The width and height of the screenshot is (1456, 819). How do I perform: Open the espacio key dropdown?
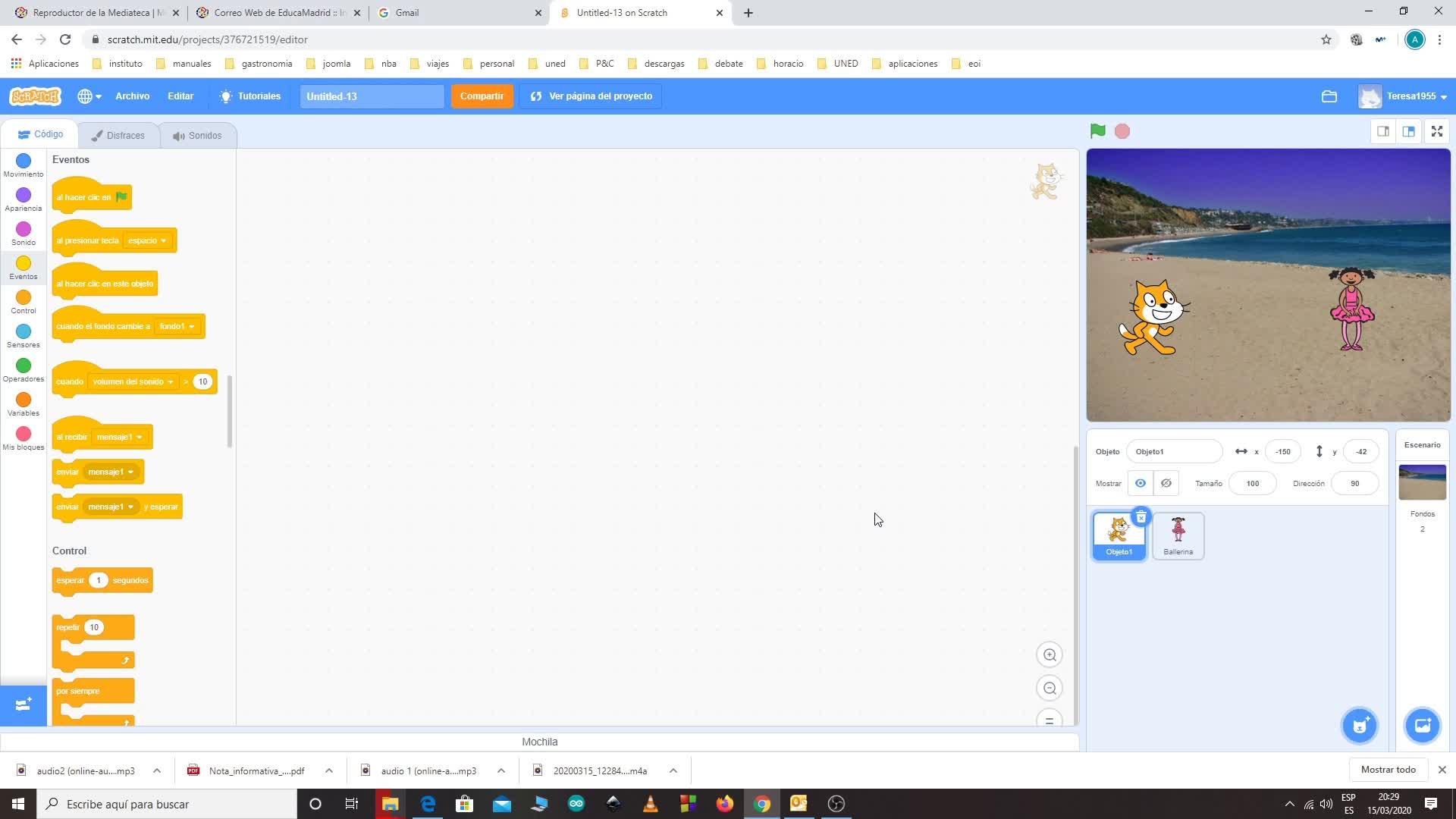[x=148, y=240]
